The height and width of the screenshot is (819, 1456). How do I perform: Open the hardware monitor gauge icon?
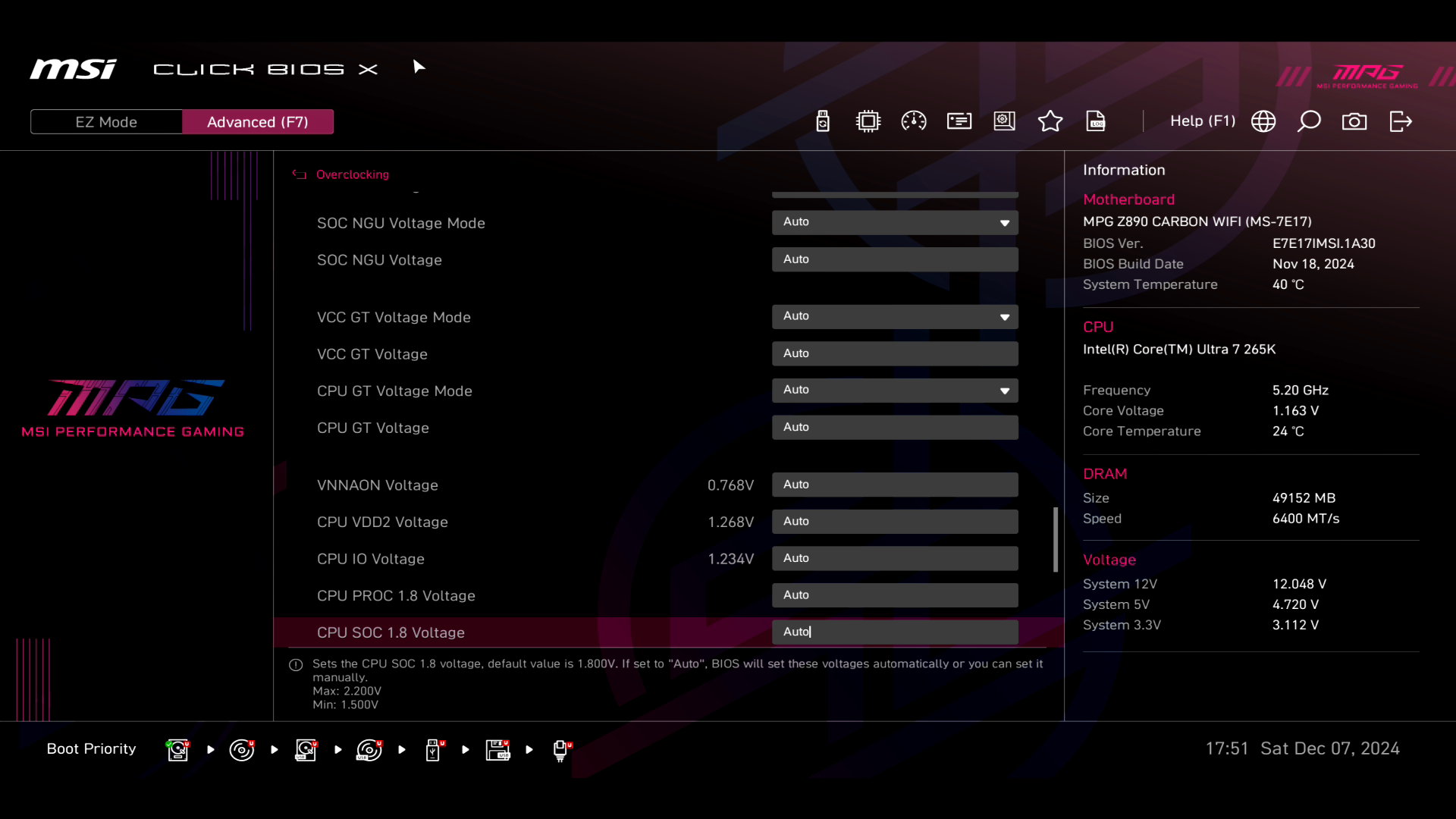914,121
